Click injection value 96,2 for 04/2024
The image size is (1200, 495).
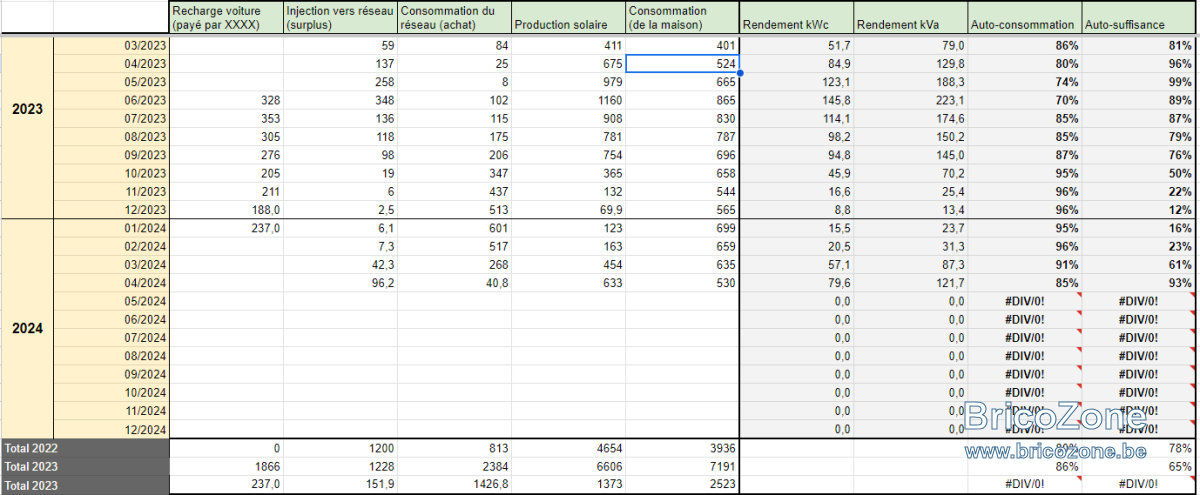pyautogui.click(x=340, y=283)
